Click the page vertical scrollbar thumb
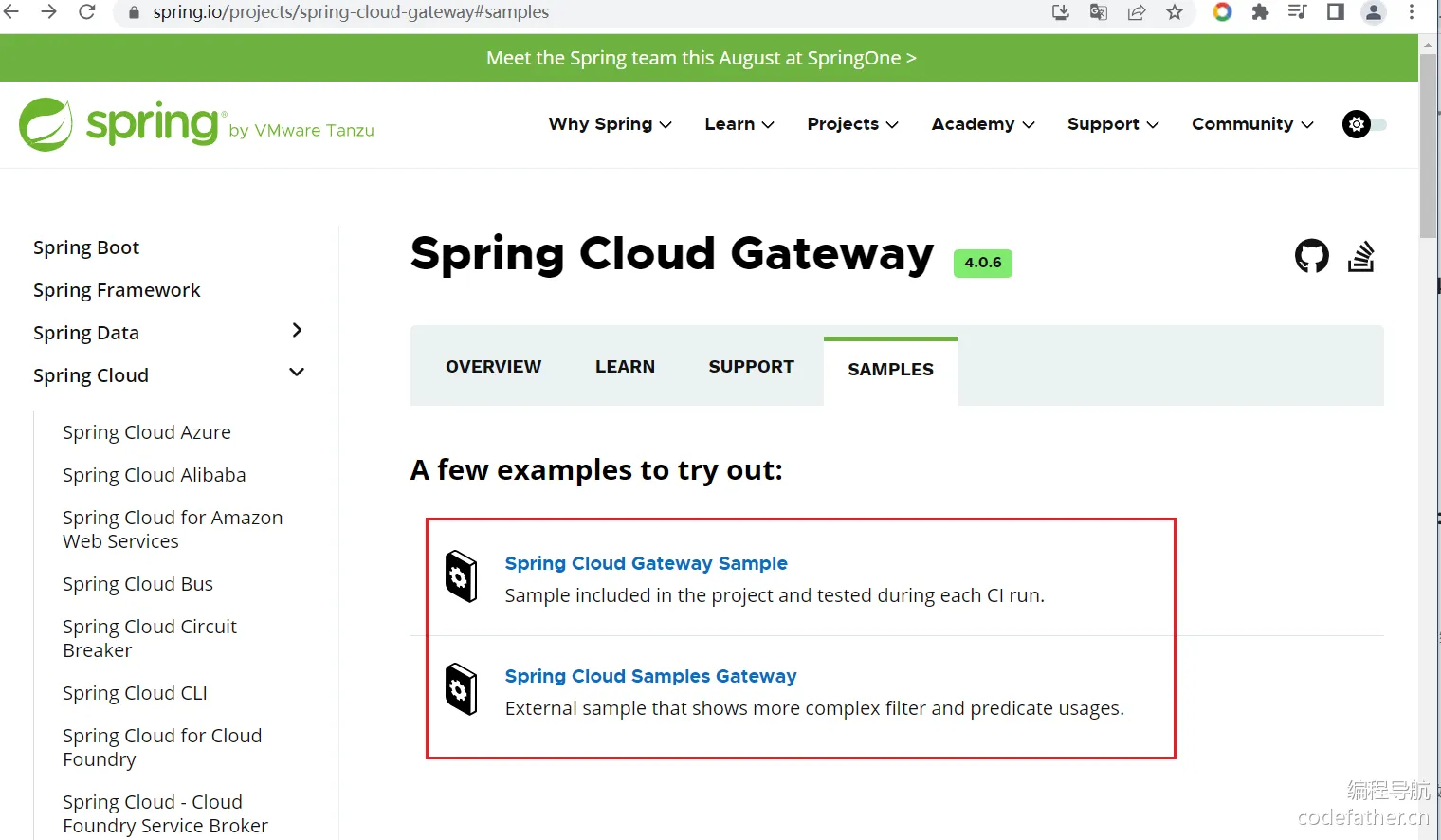 coord(1428,145)
